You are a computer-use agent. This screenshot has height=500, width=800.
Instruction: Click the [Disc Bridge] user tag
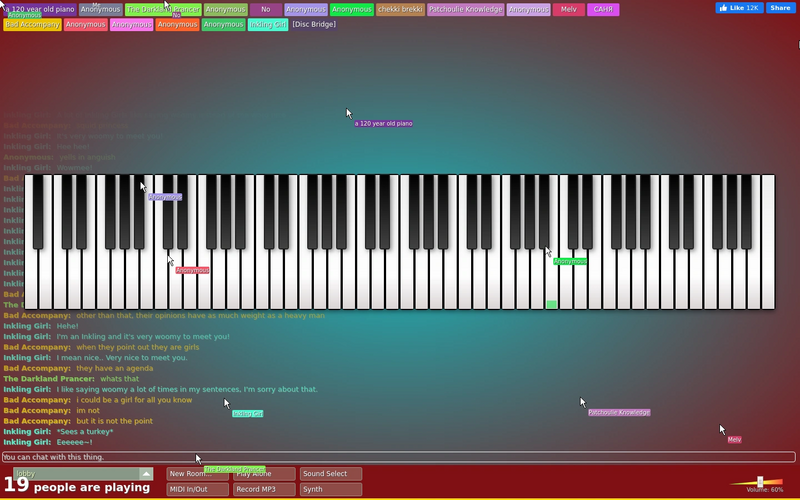(x=314, y=24)
